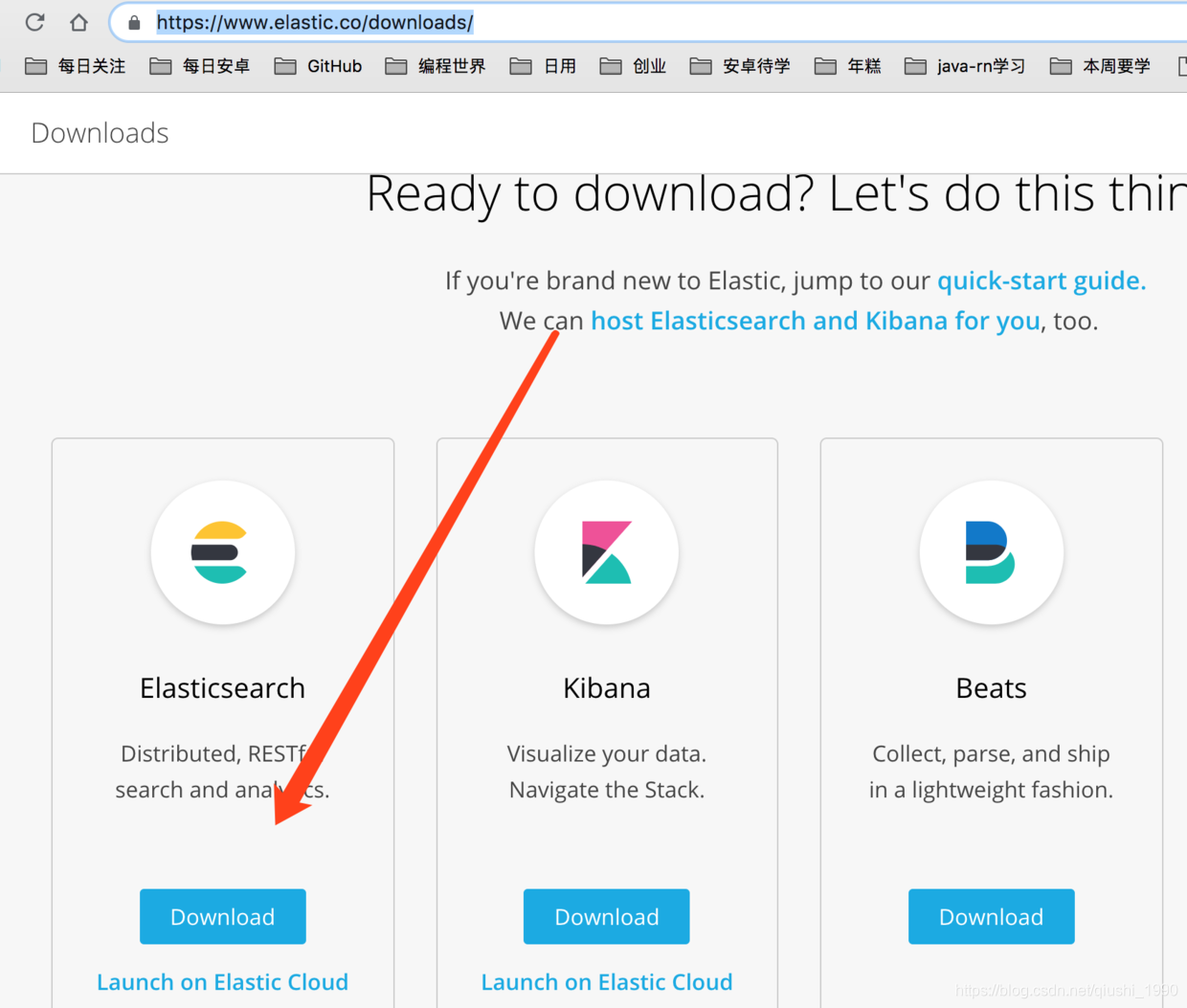
Task: Click 'in a lightweight fashion.' text
Action: tap(991, 791)
